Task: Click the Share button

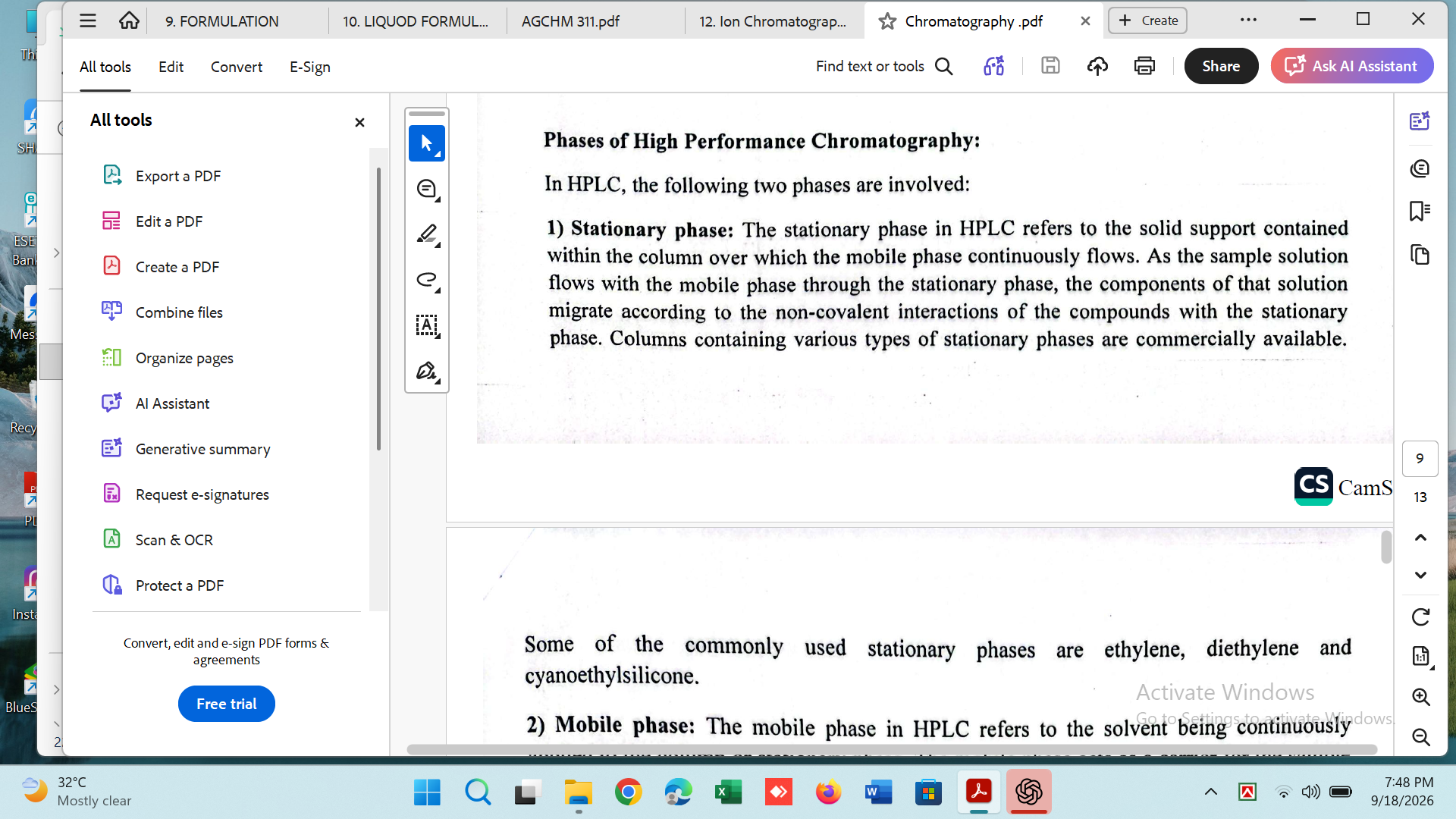Action: [x=1221, y=66]
